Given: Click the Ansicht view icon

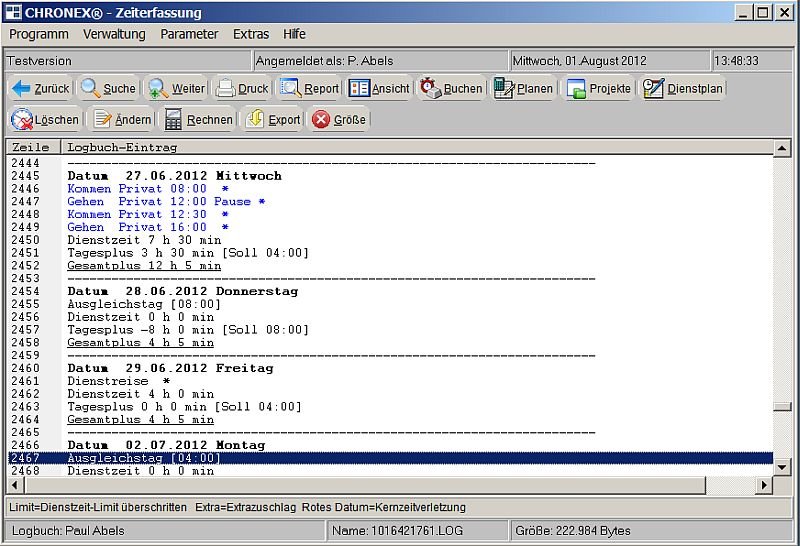Looking at the screenshot, I should click(x=359, y=88).
